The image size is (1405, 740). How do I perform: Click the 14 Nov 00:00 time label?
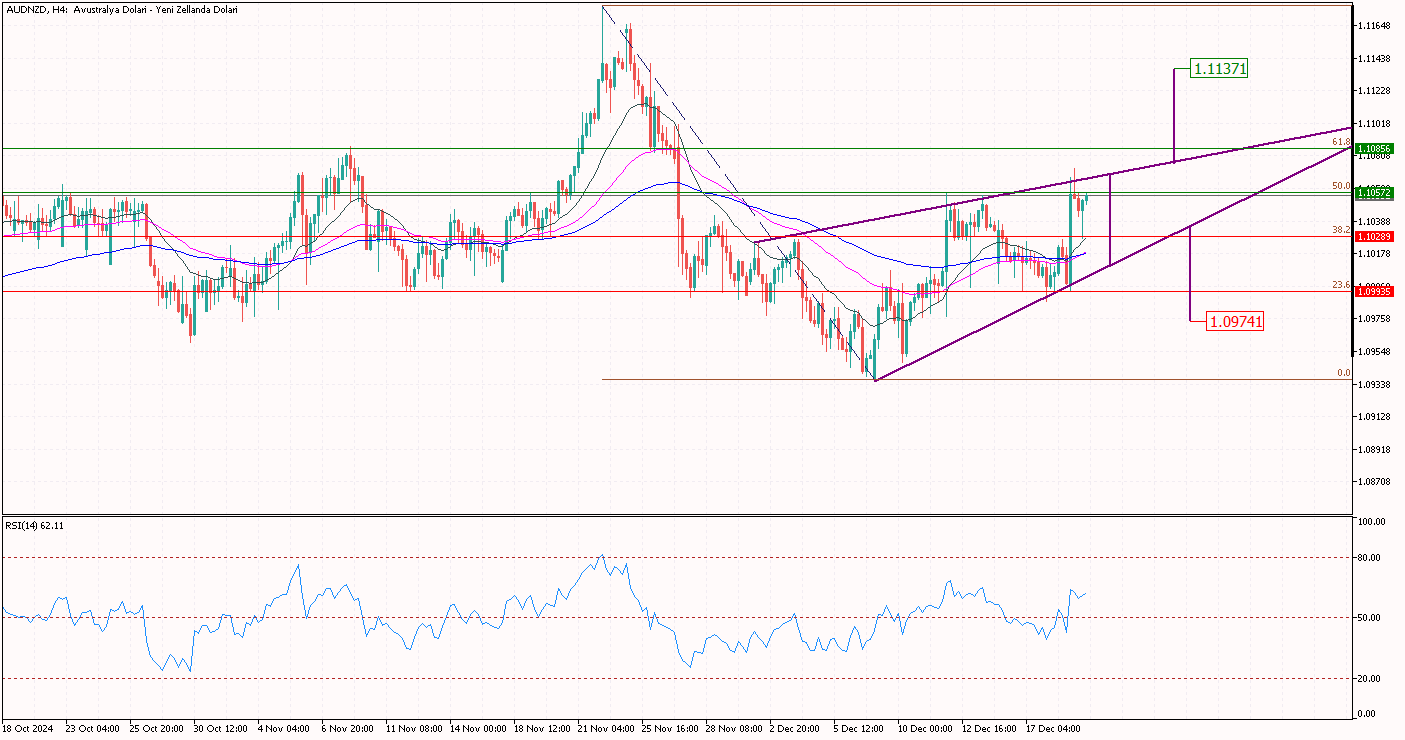point(478,729)
